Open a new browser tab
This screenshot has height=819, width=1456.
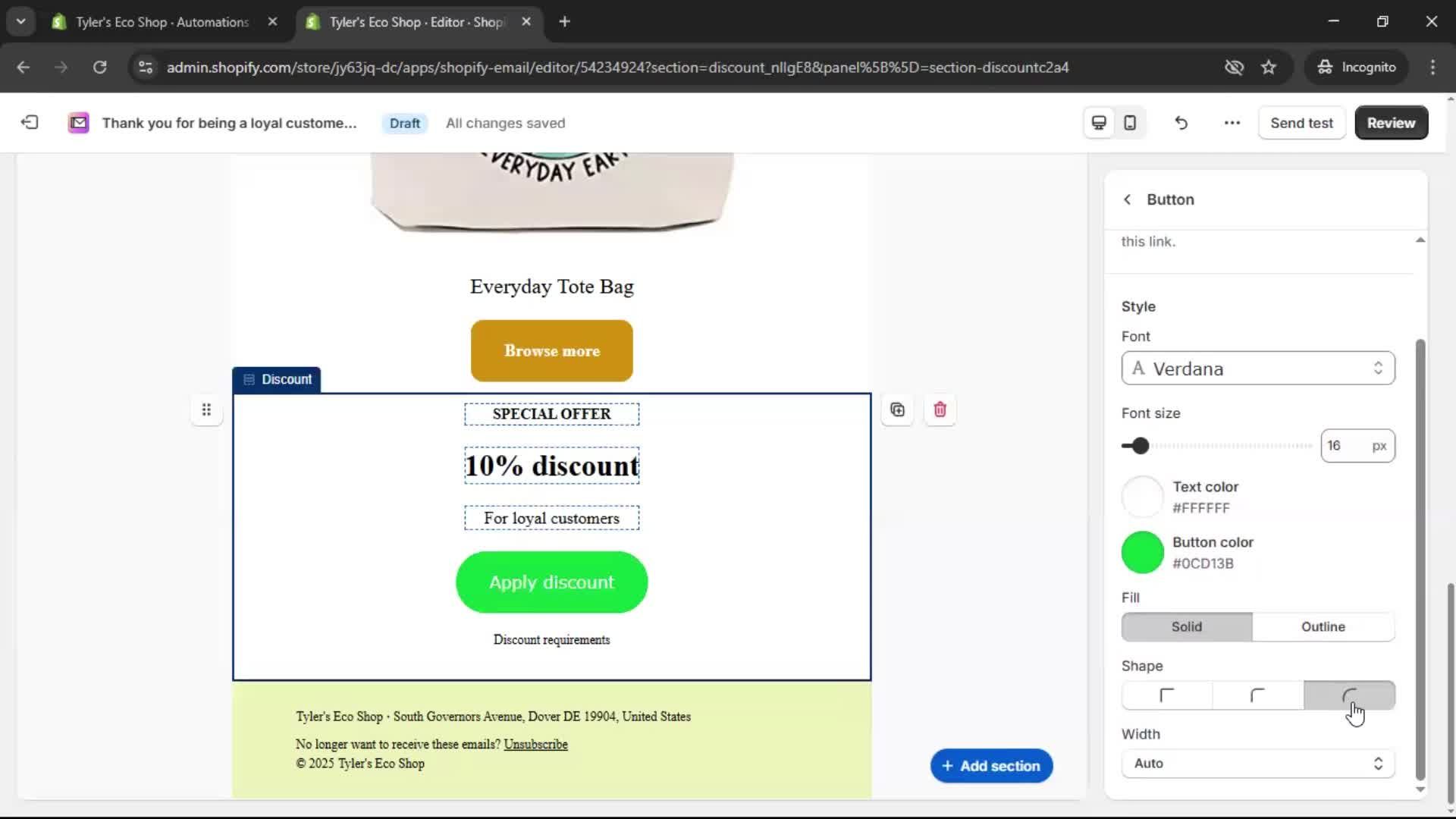tap(565, 21)
